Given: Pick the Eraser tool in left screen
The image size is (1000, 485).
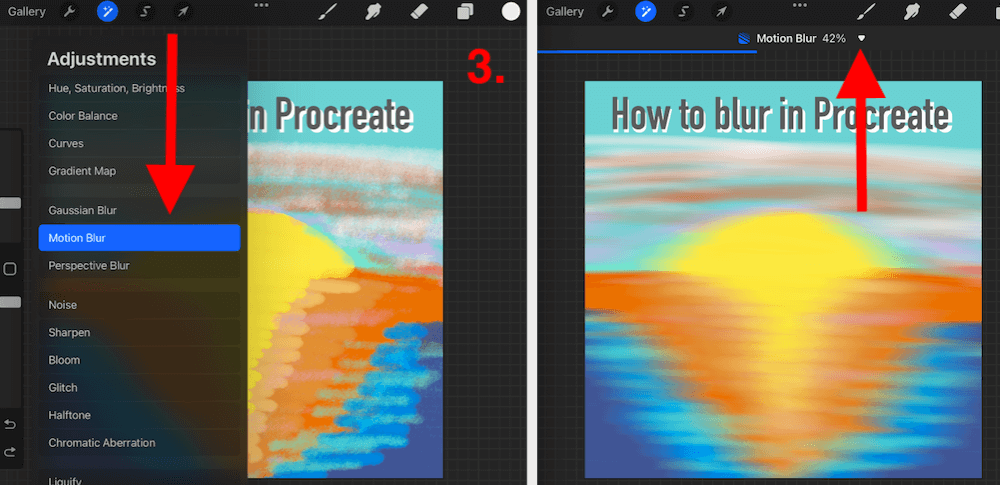Looking at the screenshot, I should [x=419, y=11].
